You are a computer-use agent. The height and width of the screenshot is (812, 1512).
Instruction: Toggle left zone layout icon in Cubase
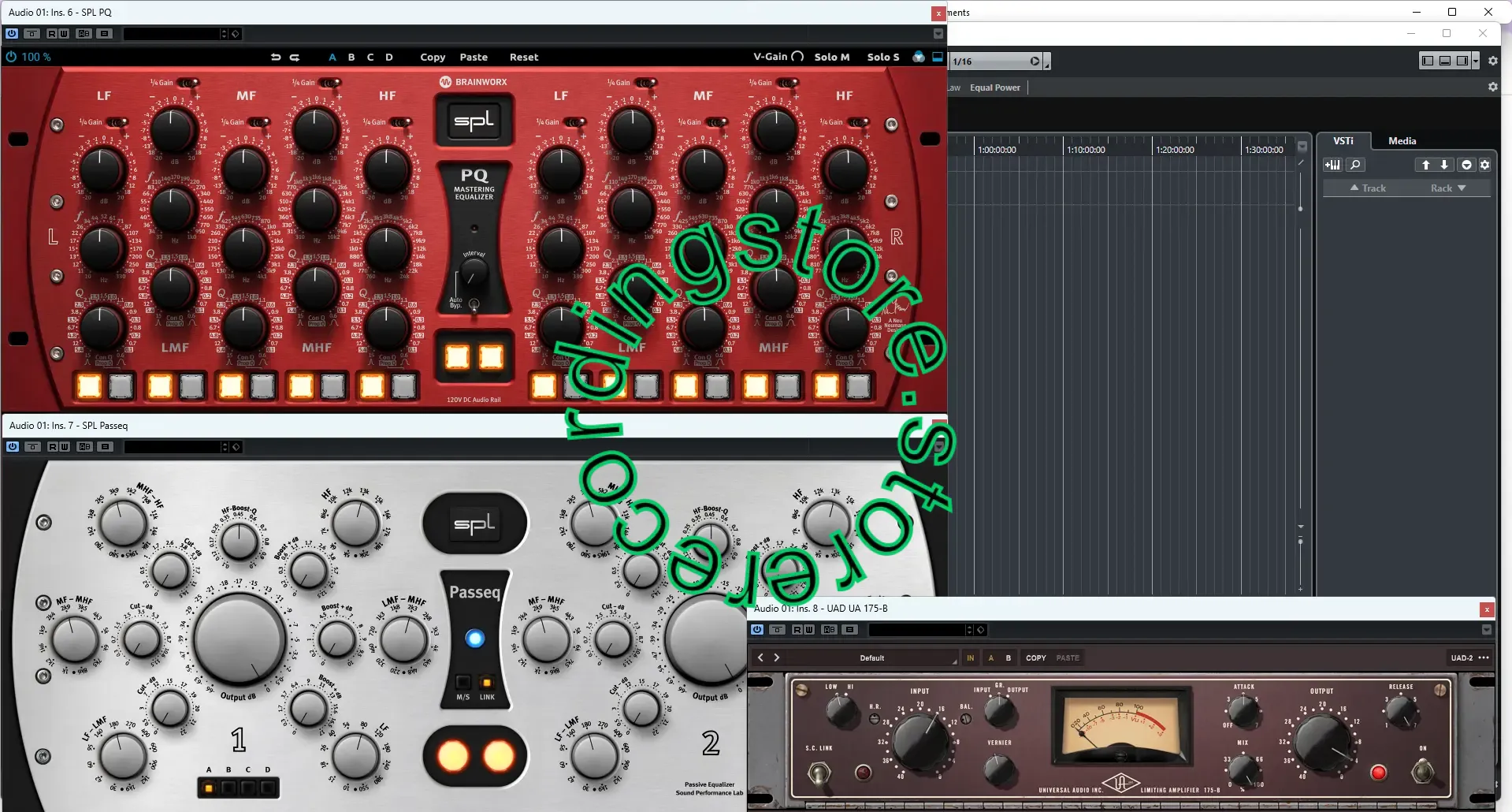1428,61
